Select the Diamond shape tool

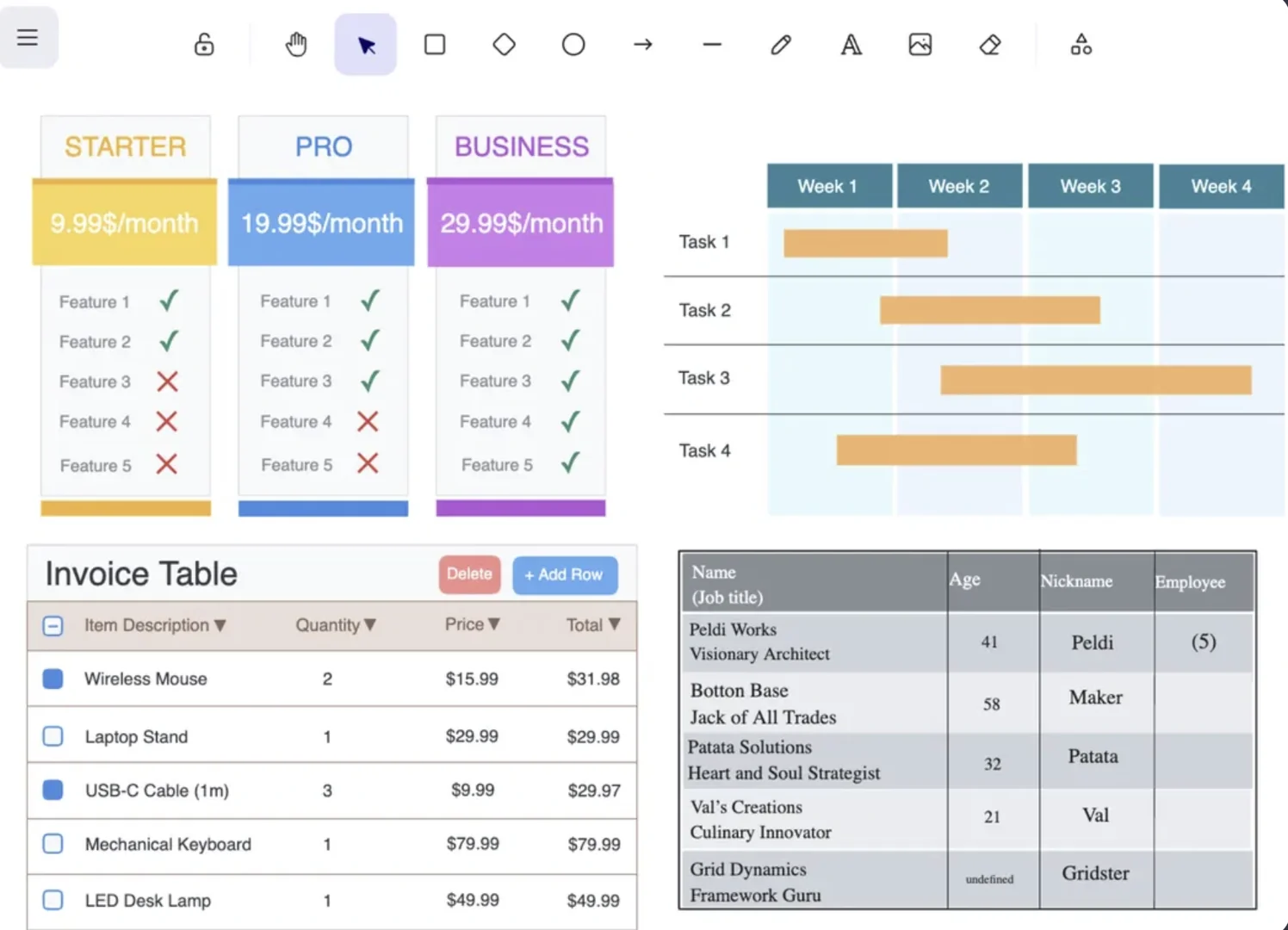[x=505, y=45]
